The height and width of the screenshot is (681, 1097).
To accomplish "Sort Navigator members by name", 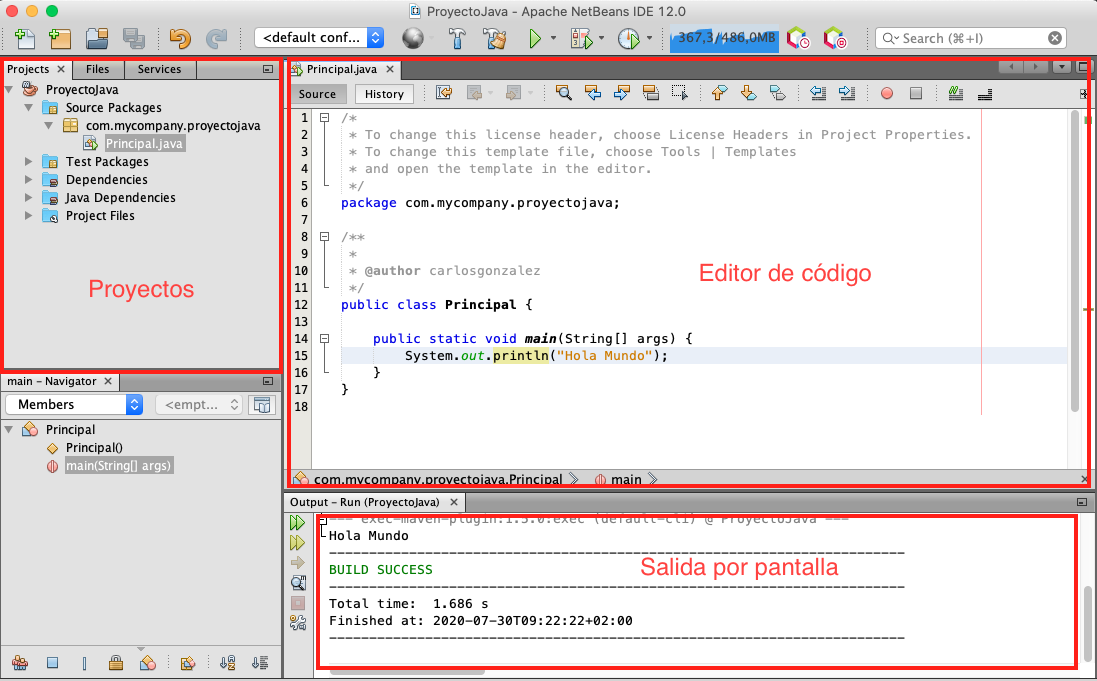I will coord(227,663).
